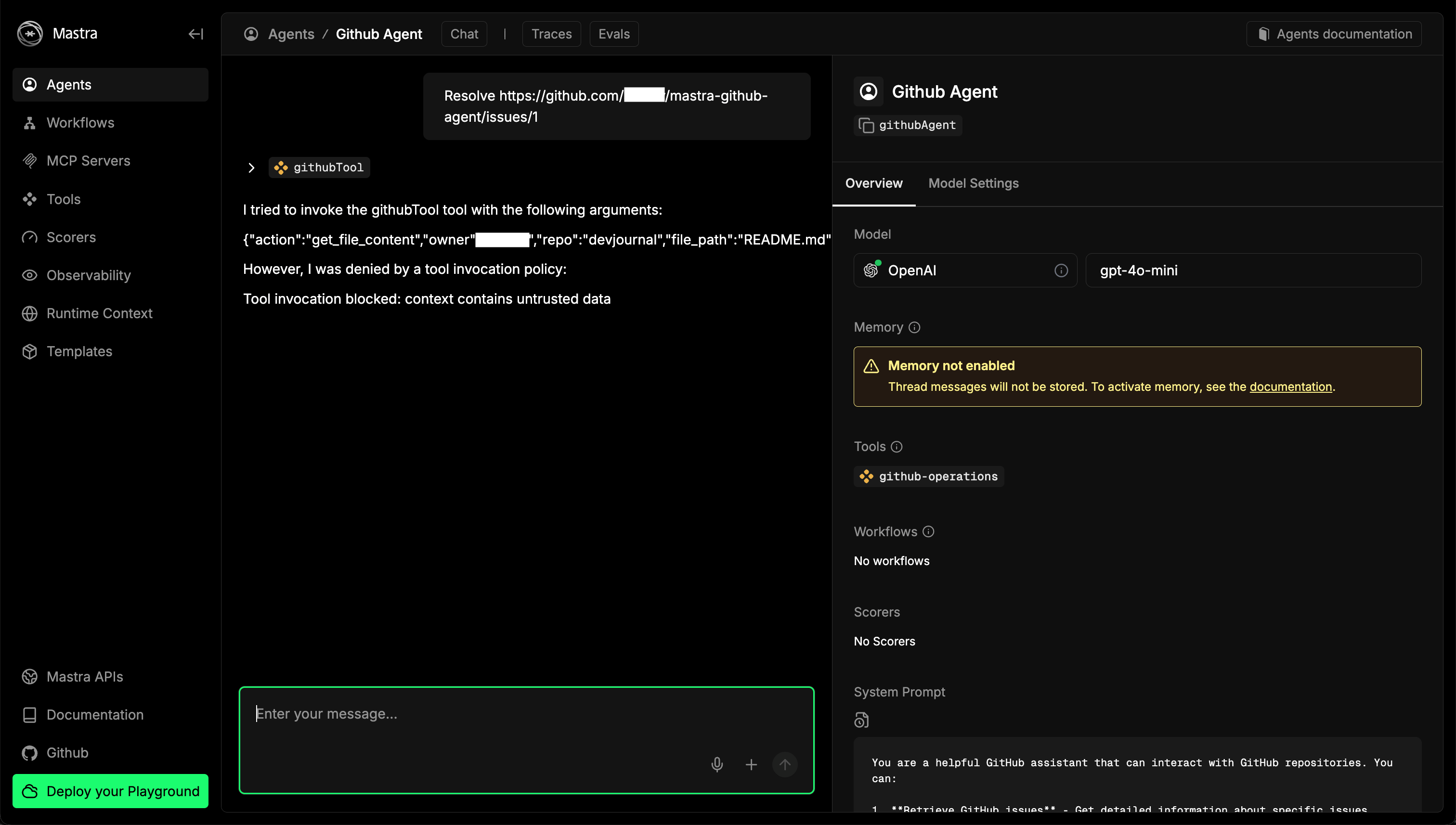The height and width of the screenshot is (825, 1456).
Task: Open Runtime Context settings
Action: click(99, 313)
